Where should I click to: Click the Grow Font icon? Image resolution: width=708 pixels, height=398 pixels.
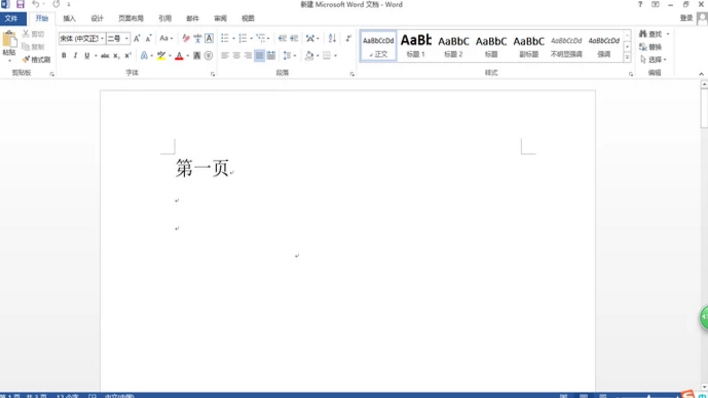point(137,38)
